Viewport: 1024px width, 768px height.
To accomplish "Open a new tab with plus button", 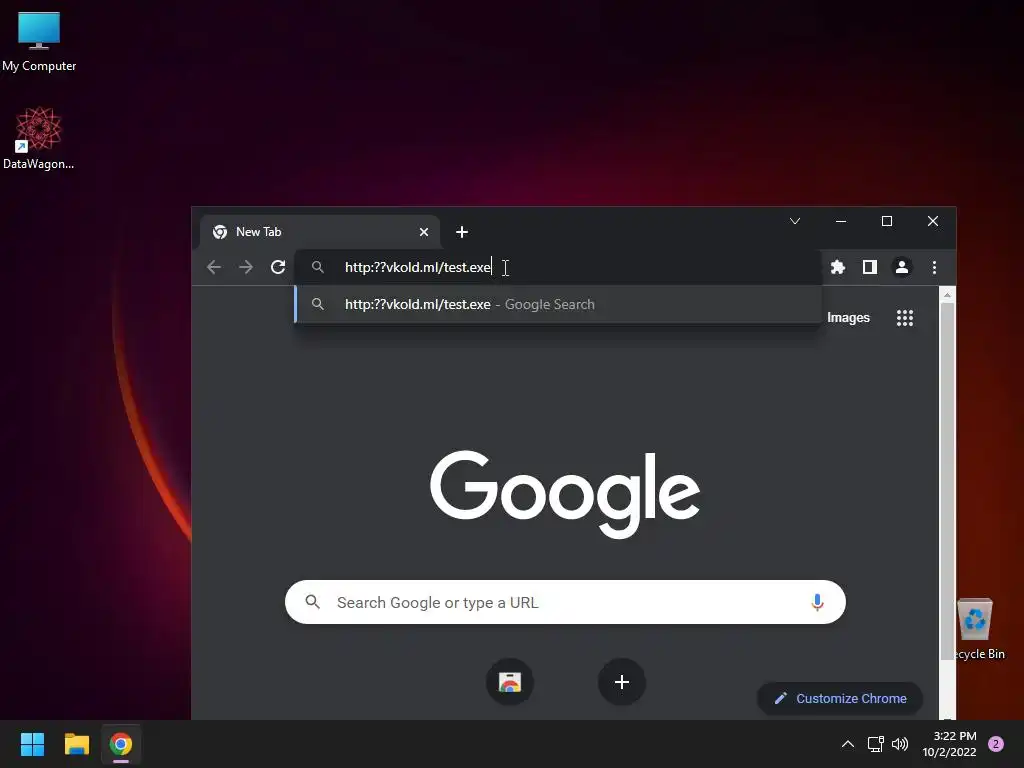I will [462, 232].
